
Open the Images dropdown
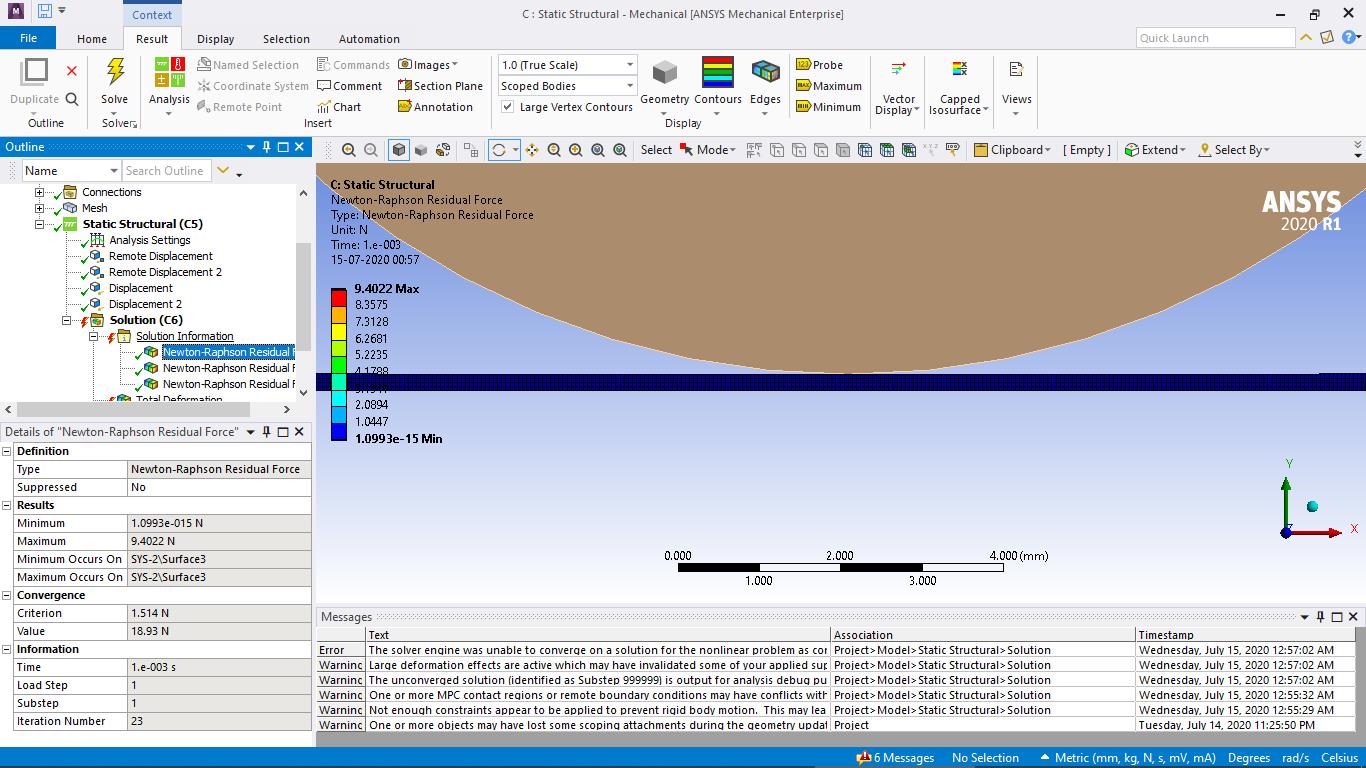coord(428,65)
